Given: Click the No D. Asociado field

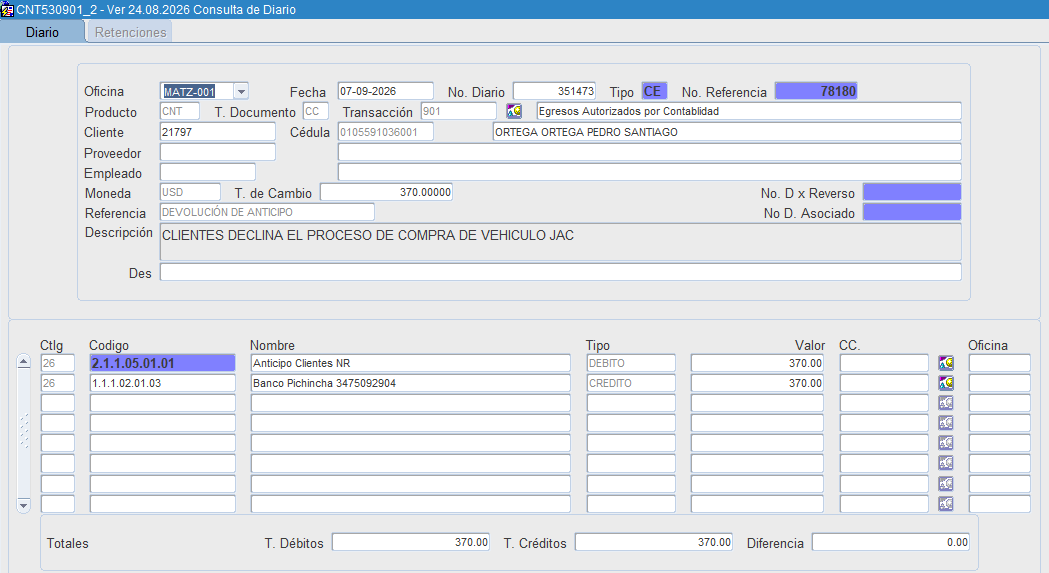Looking at the screenshot, I should [912, 212].
